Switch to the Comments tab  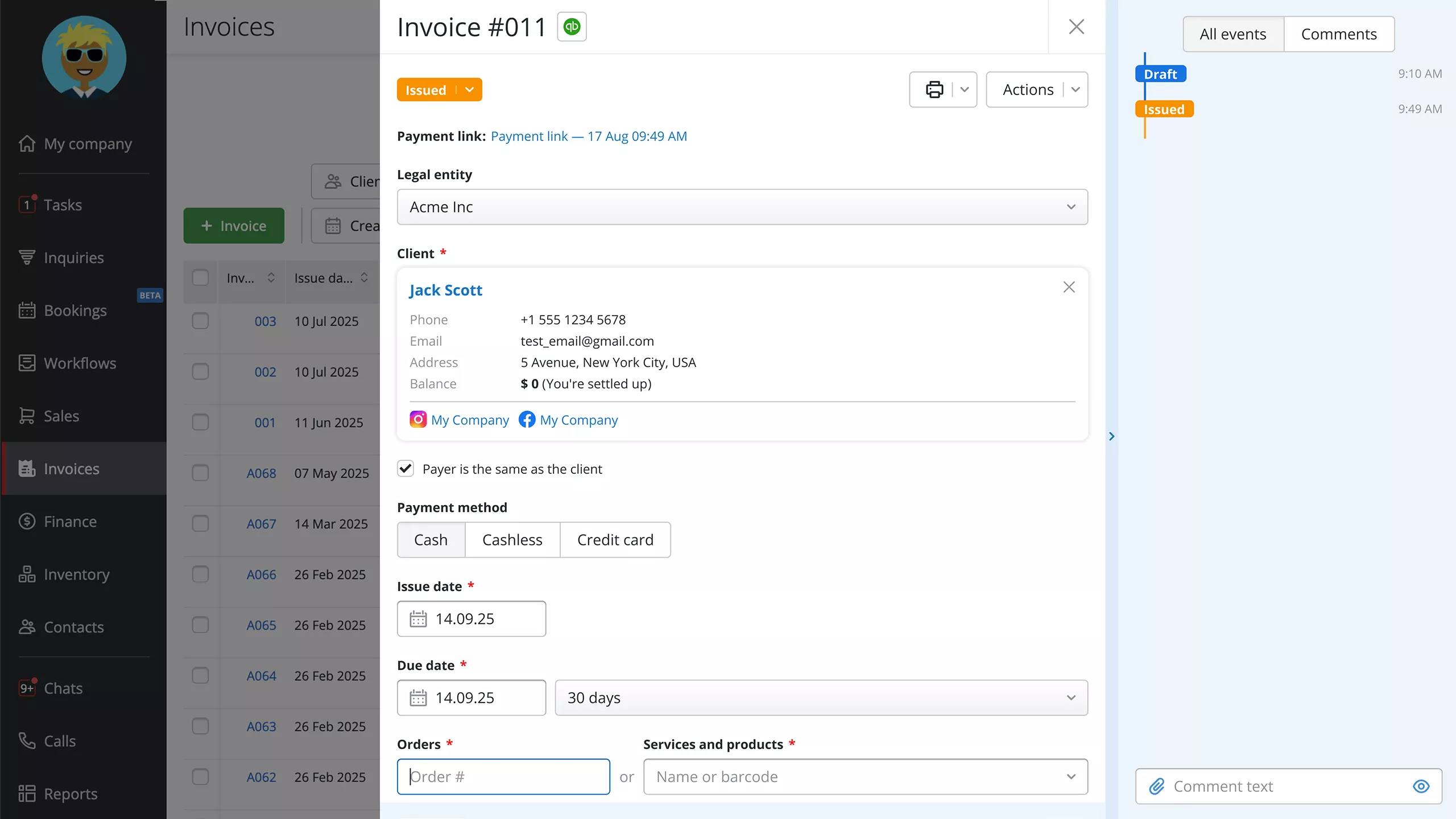pos(1339,34)
